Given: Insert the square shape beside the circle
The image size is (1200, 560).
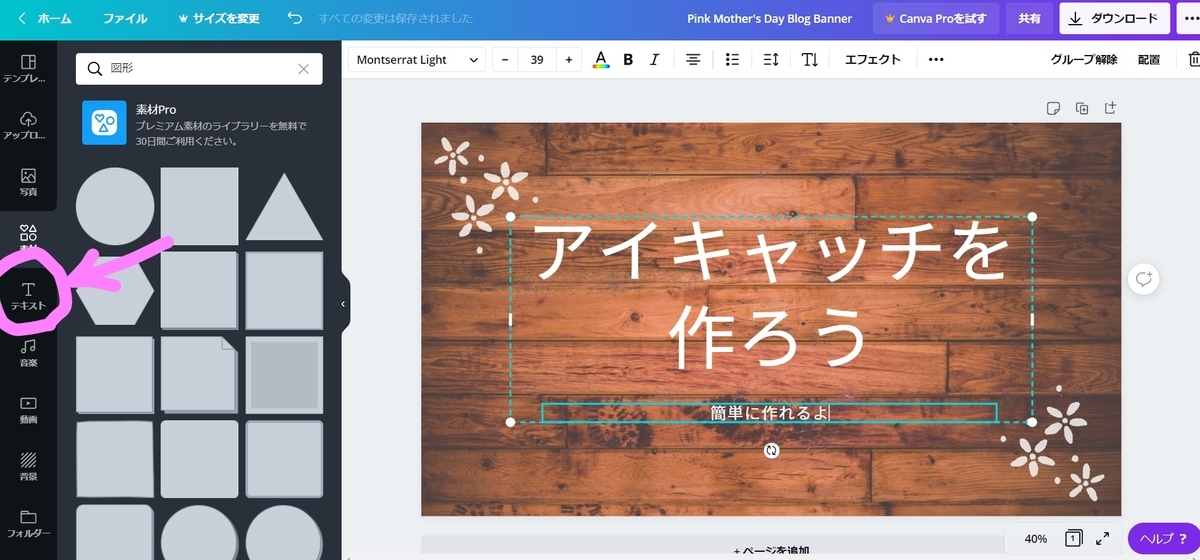Looking at the screenshot, I should click(x=200, y=206).
